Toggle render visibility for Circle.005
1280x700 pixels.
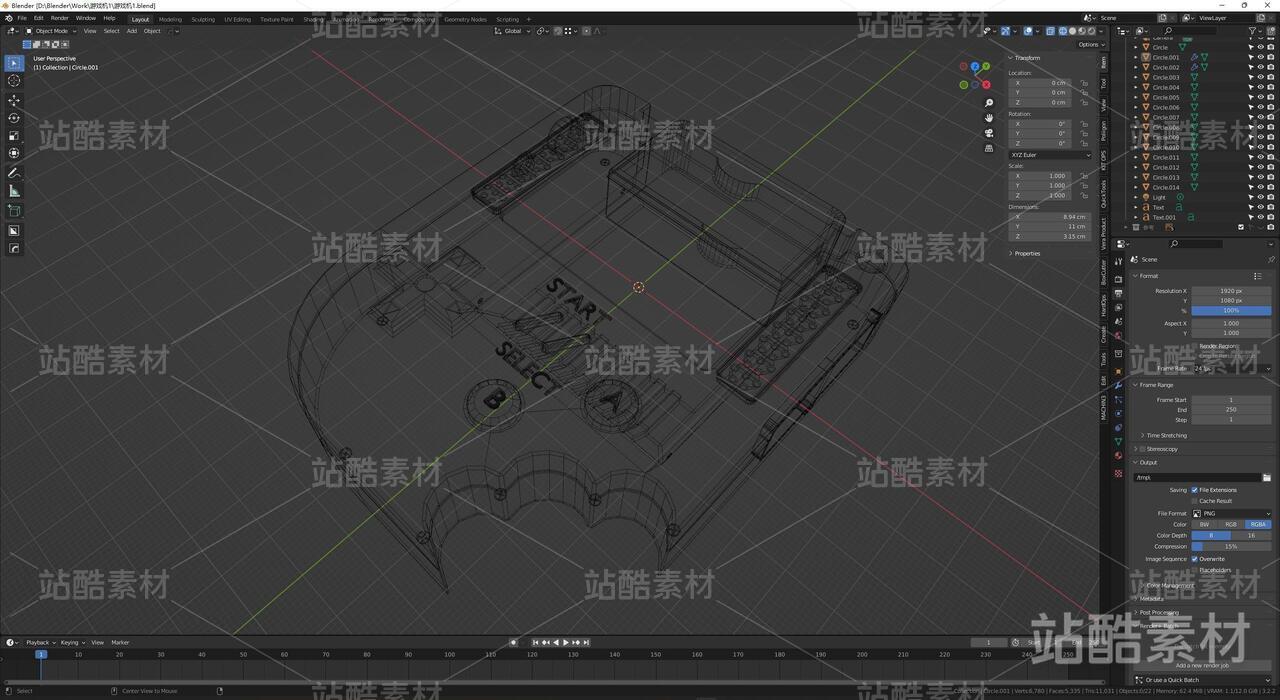tap(1269, 97)
